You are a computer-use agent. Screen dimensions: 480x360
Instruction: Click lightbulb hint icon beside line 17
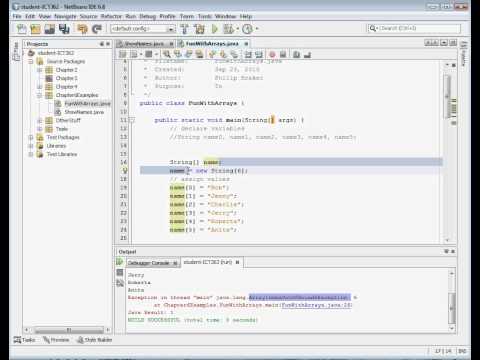pyautogui.click(x=125, y=171)
